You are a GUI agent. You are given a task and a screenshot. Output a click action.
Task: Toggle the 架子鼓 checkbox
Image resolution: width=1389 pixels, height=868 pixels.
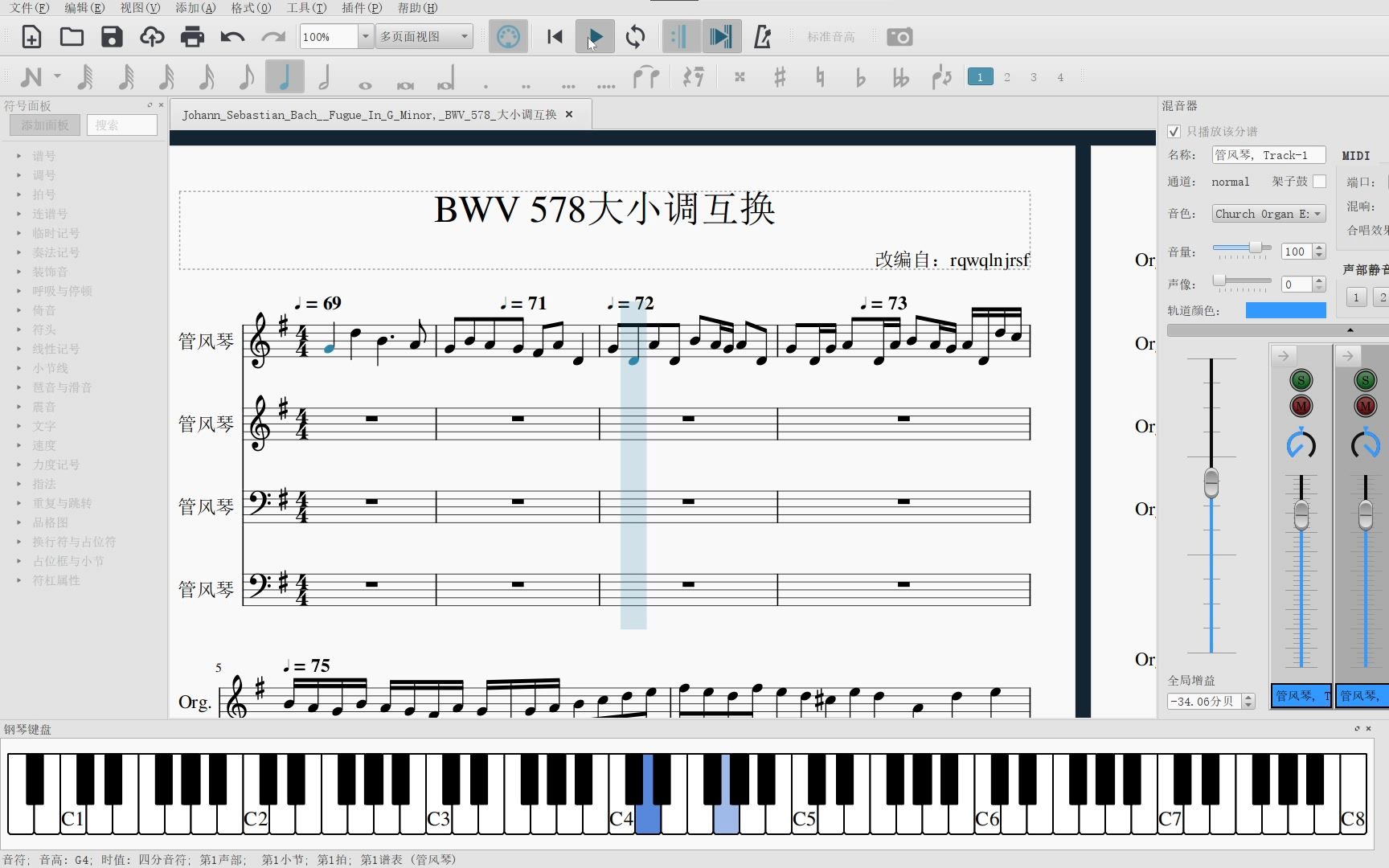coord(1319,182)
